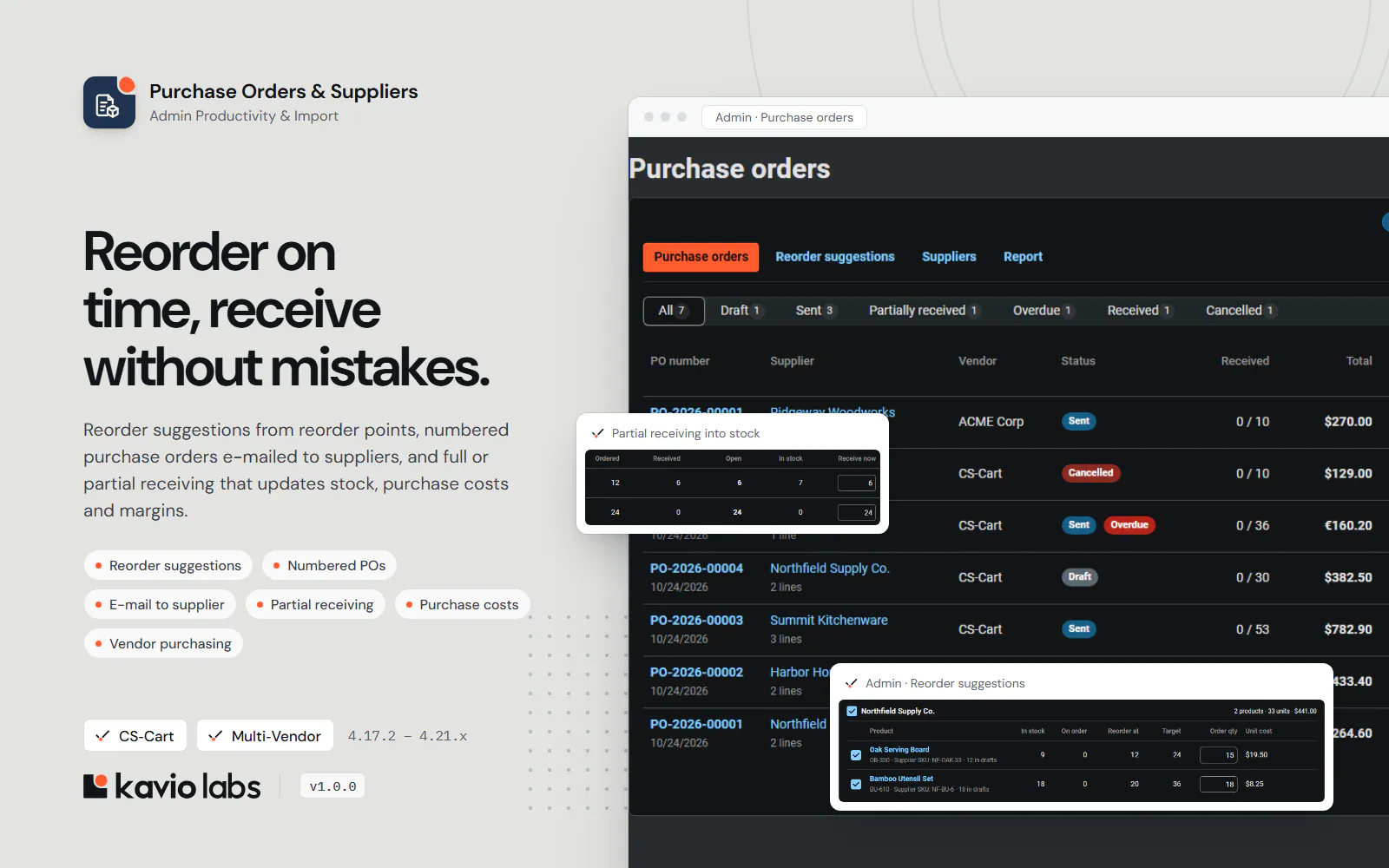Click Order qty field for Oak Serving Board
This screenshot has height=868, width=1389.
click(x=1218, y=755)
